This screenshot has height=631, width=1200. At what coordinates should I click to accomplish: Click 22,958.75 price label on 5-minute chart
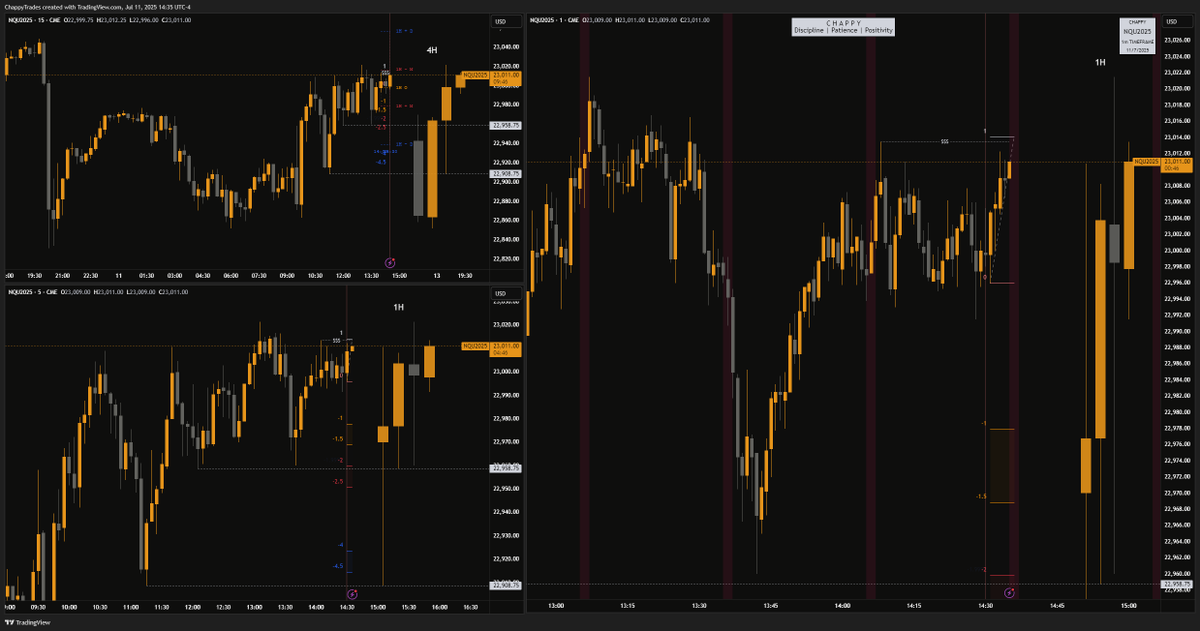point(506,468)
